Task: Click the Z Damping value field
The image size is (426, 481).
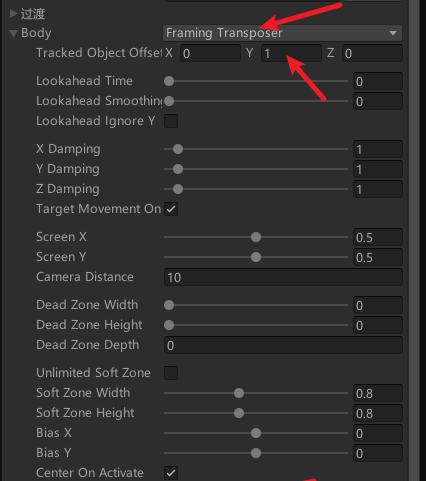Action: click(x=378, y=189)
